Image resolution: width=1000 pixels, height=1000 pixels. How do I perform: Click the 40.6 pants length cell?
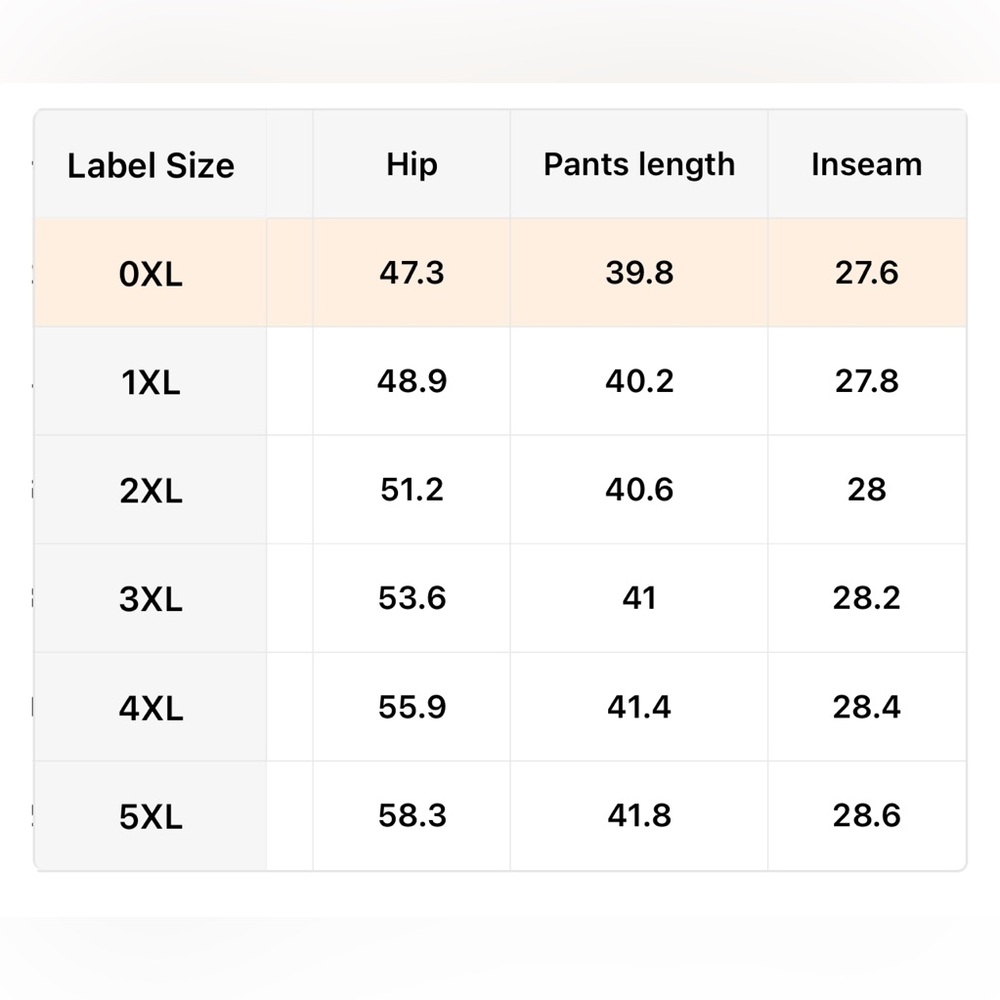click(639, 490)
